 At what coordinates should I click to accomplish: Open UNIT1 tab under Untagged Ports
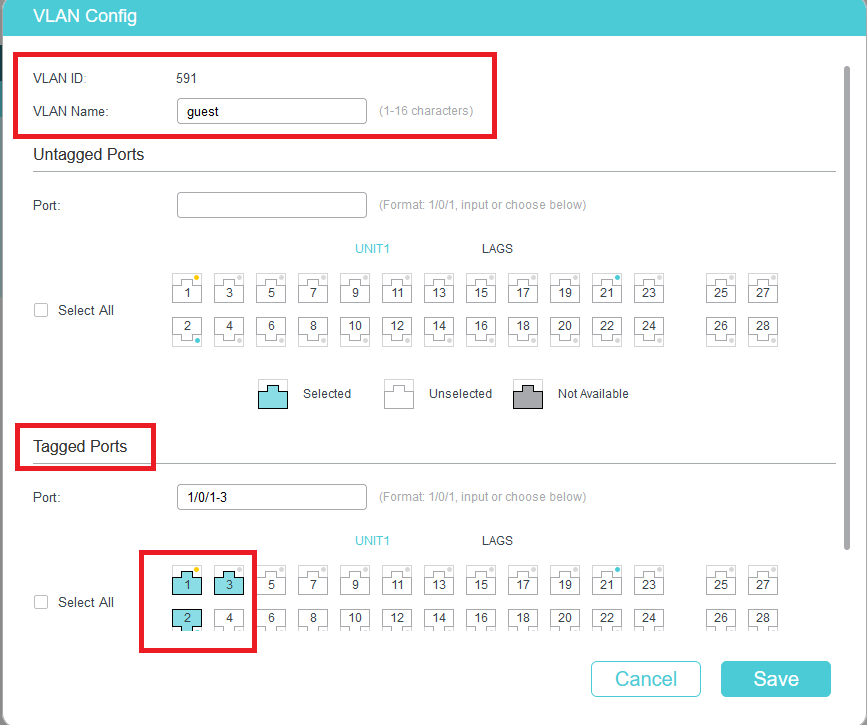point(372,249)
